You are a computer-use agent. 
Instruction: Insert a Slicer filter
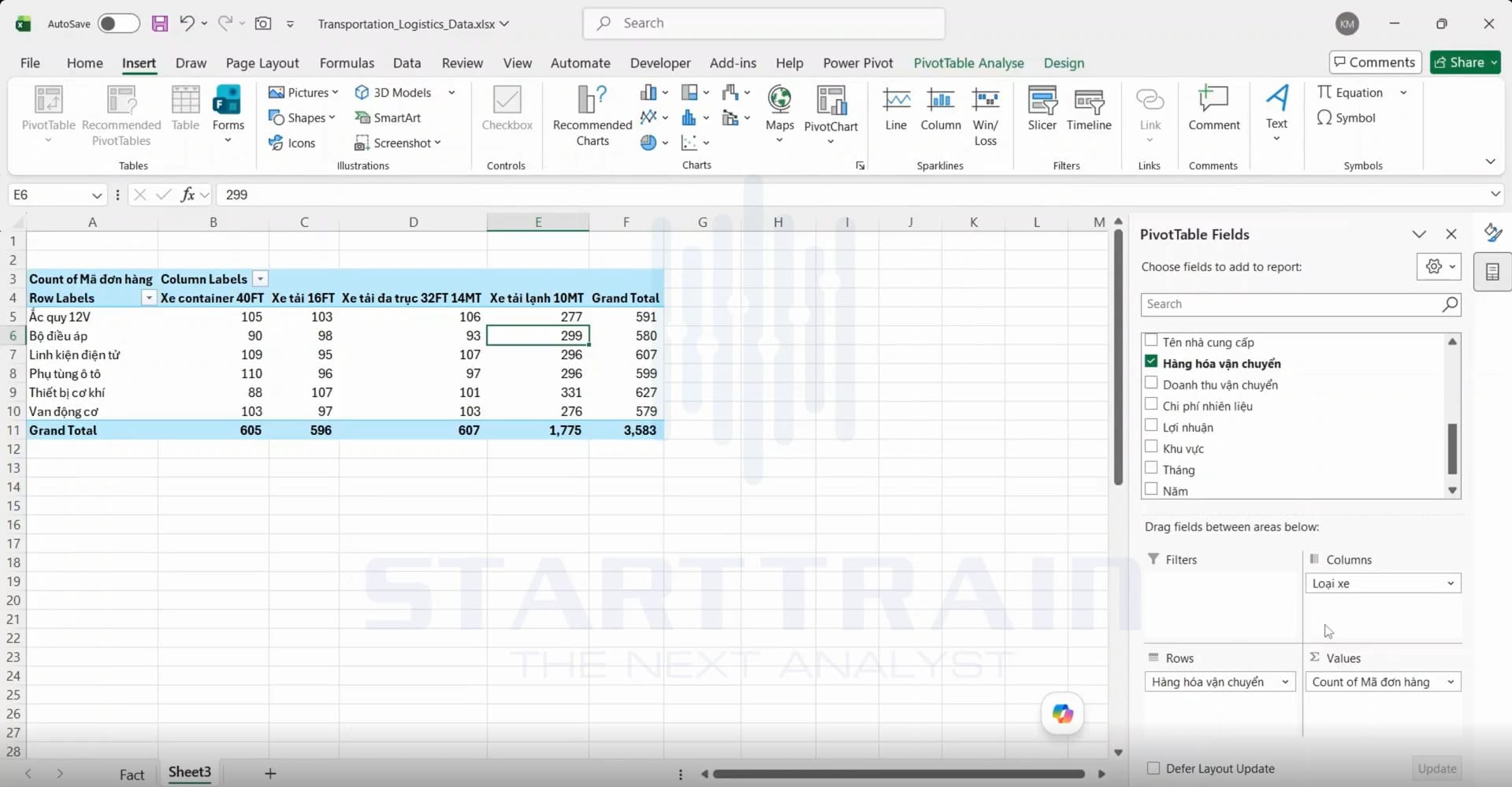[1042, 109]
